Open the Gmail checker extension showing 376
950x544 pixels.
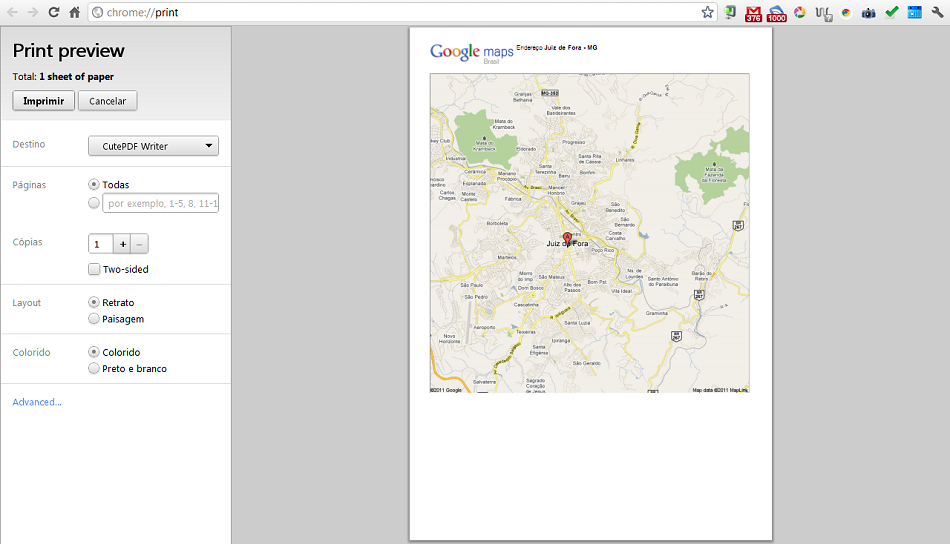point(754,13)
